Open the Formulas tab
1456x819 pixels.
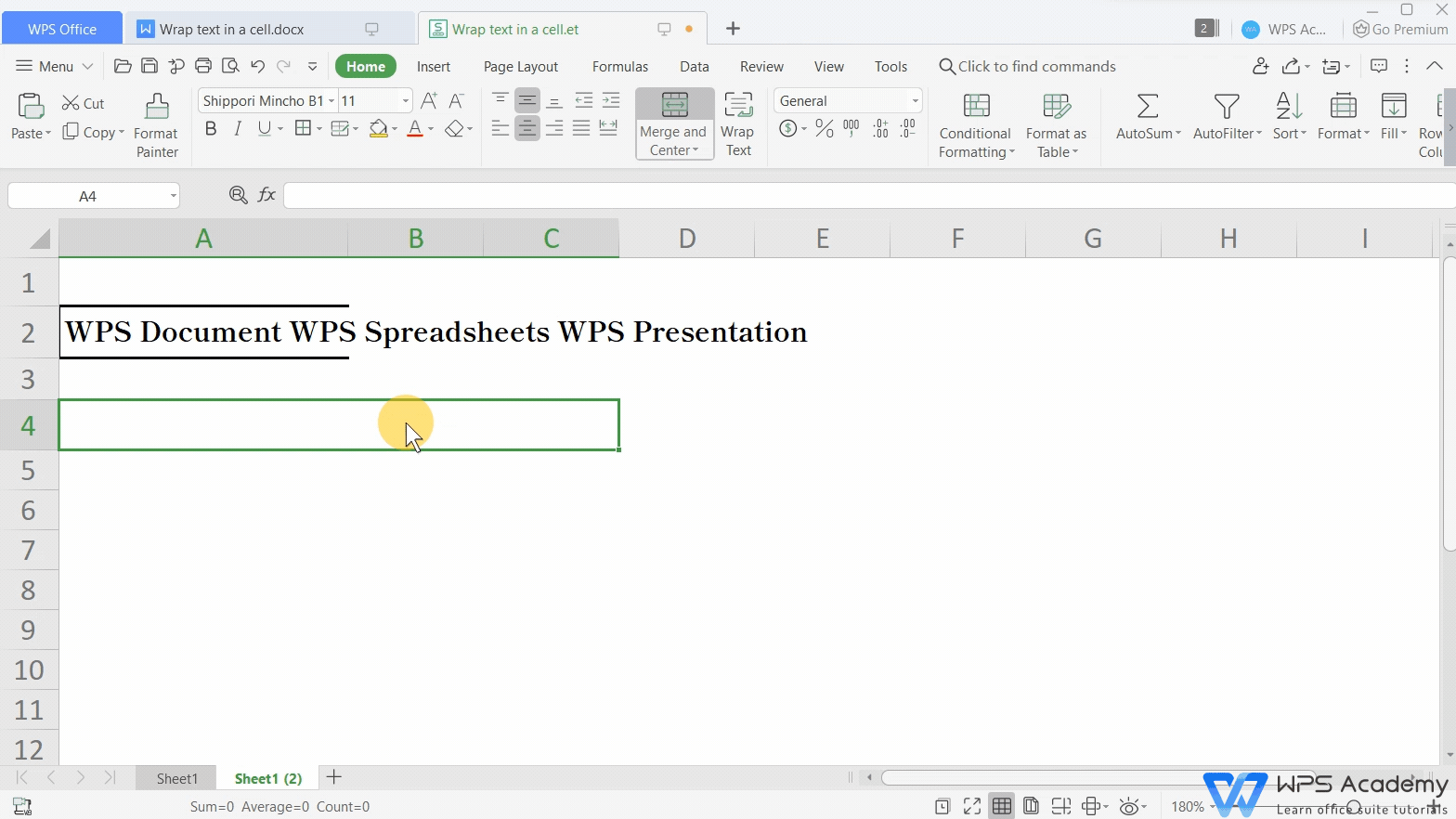click(620, 66)
